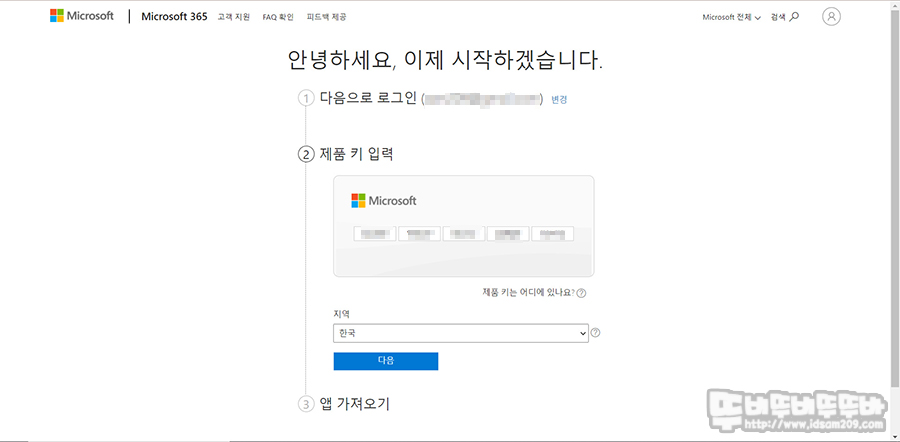Click the 다음으로 로그인 step heading
This screenshot has height=442, width=900.
coord(368,99)
